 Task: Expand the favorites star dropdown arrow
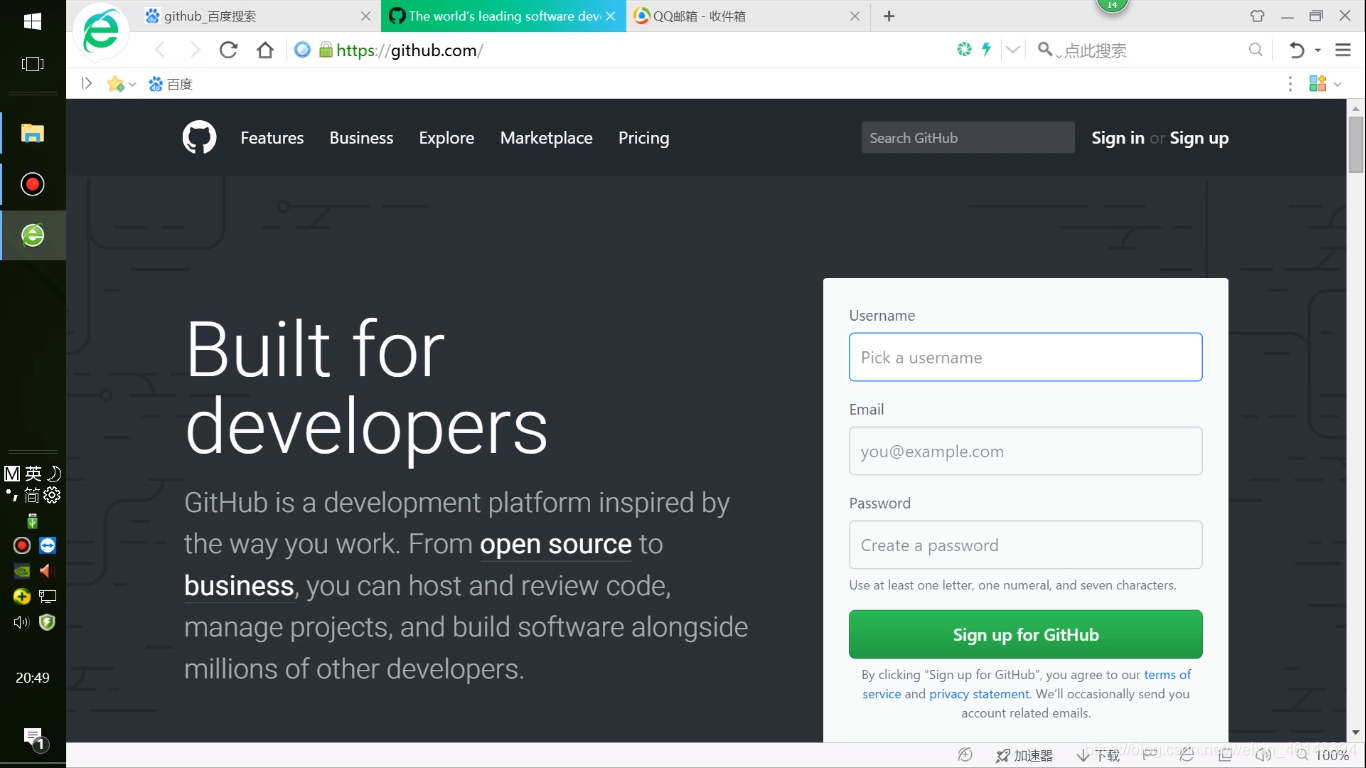132,85
